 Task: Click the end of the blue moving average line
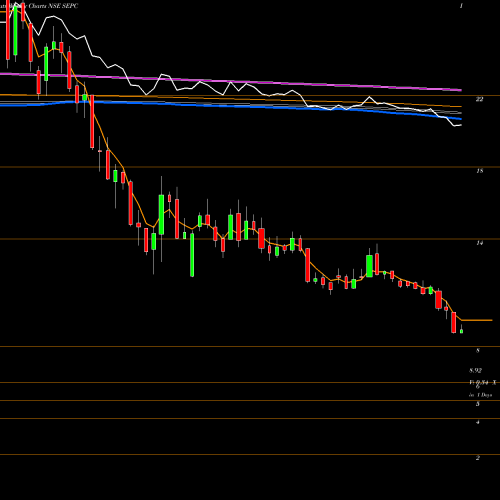point(461,119)
